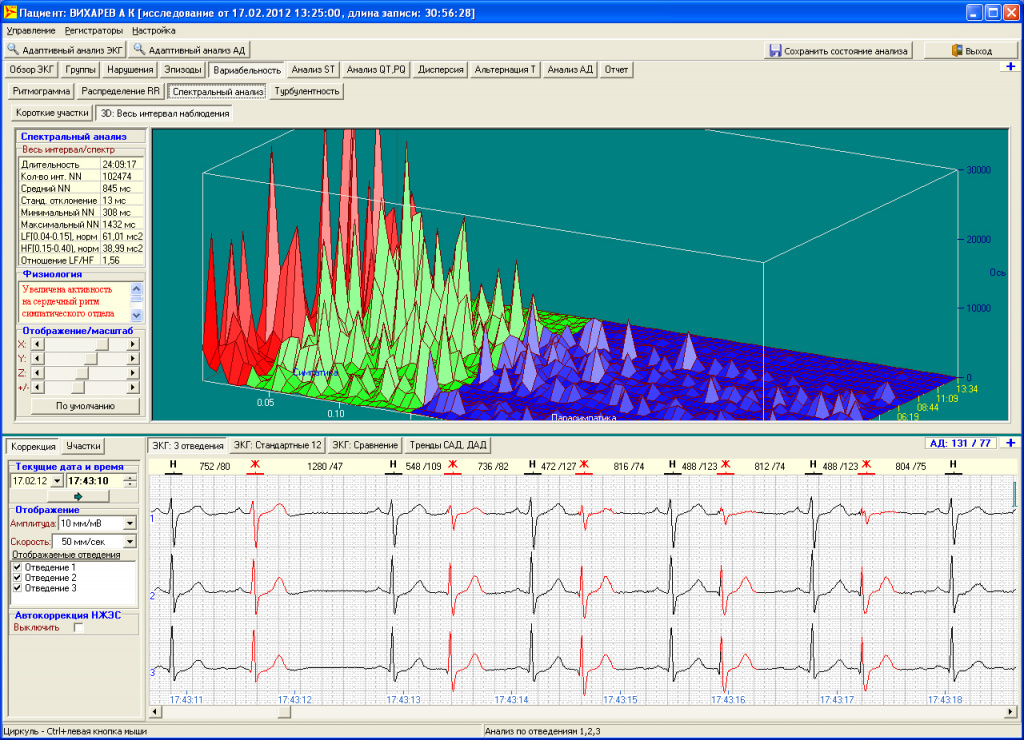Open the Коррекция tab
This screenshot has width=1024, height=740.
tap(33, 446)
